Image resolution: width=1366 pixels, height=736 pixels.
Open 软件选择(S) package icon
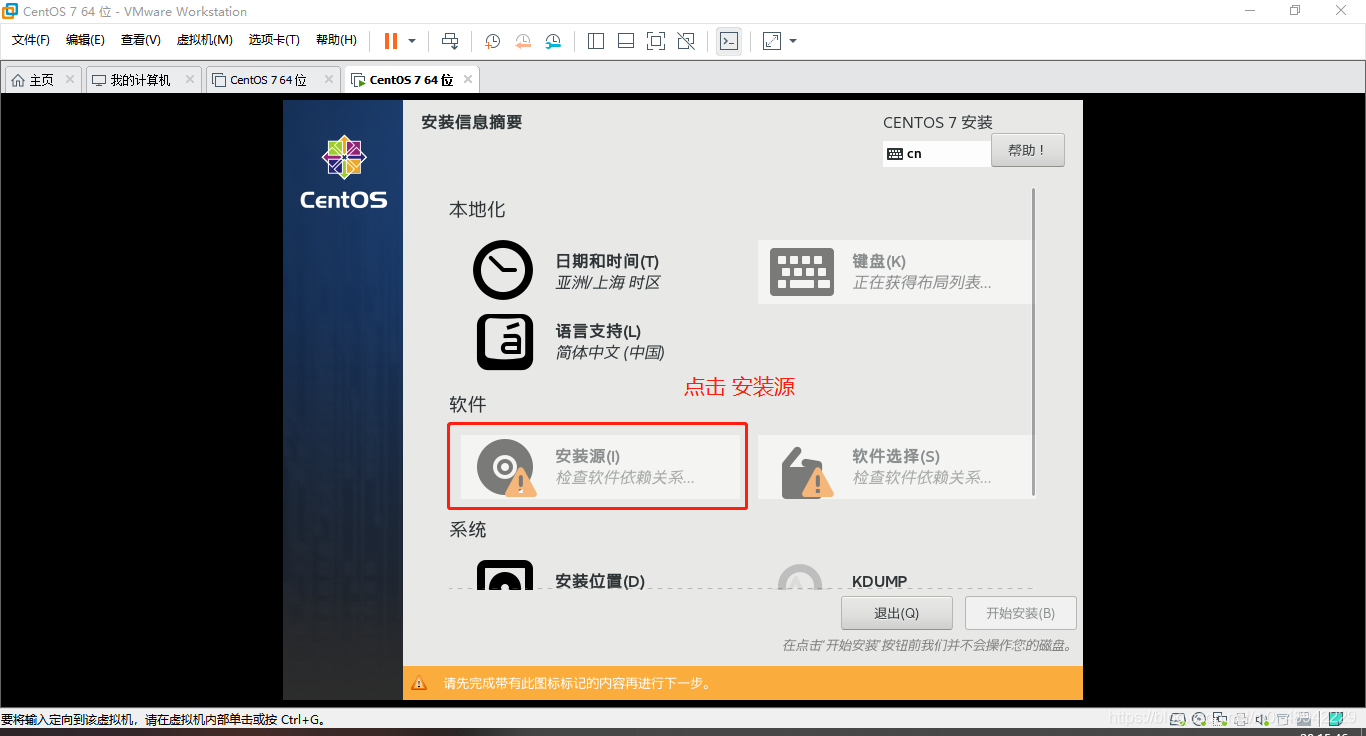[x=806, y=471]
